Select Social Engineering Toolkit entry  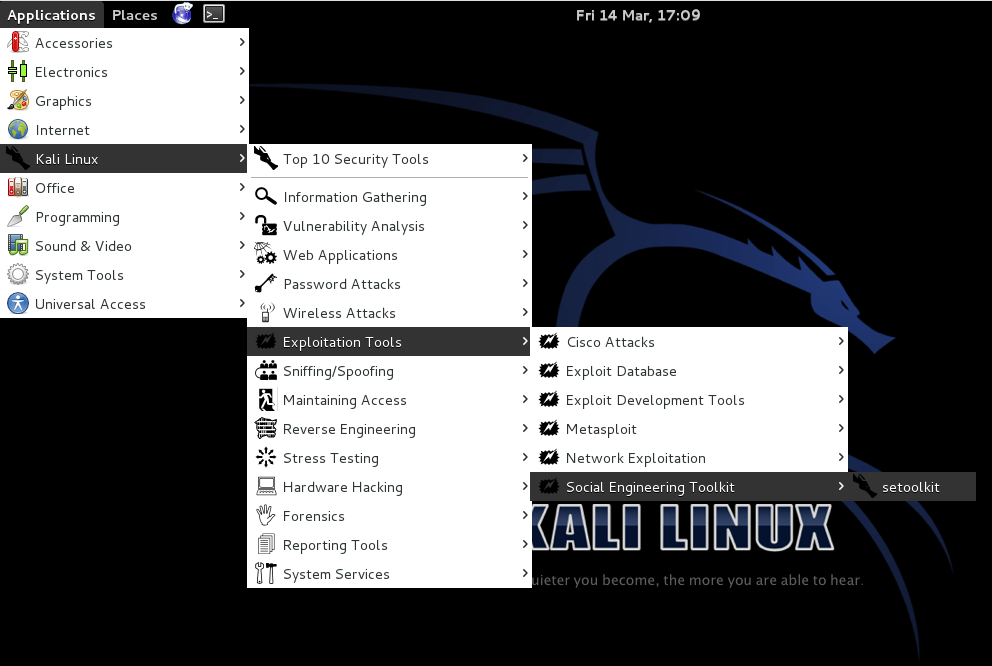689,486
